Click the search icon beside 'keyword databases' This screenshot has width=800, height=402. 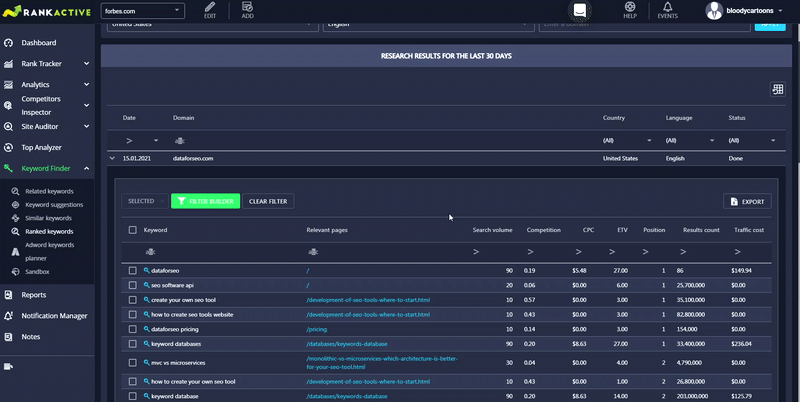click(x=146, y=344)
